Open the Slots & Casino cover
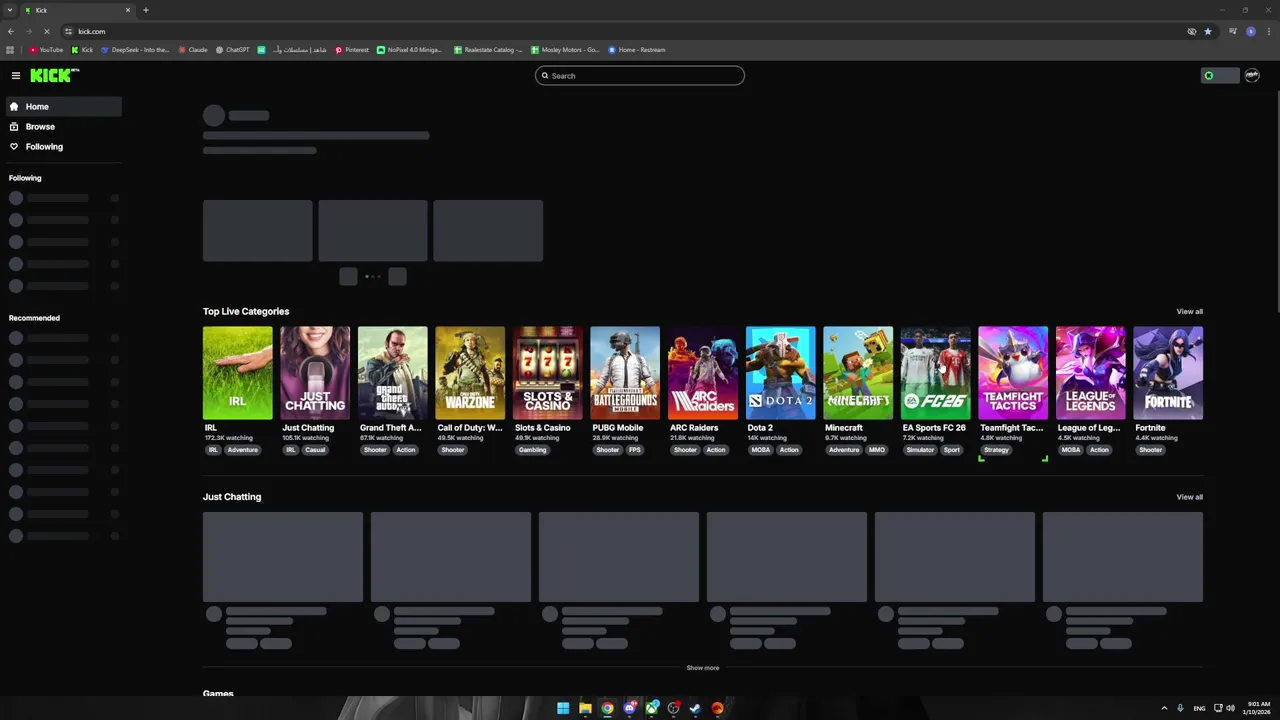Screen dimensions: 1280x720 547,373
